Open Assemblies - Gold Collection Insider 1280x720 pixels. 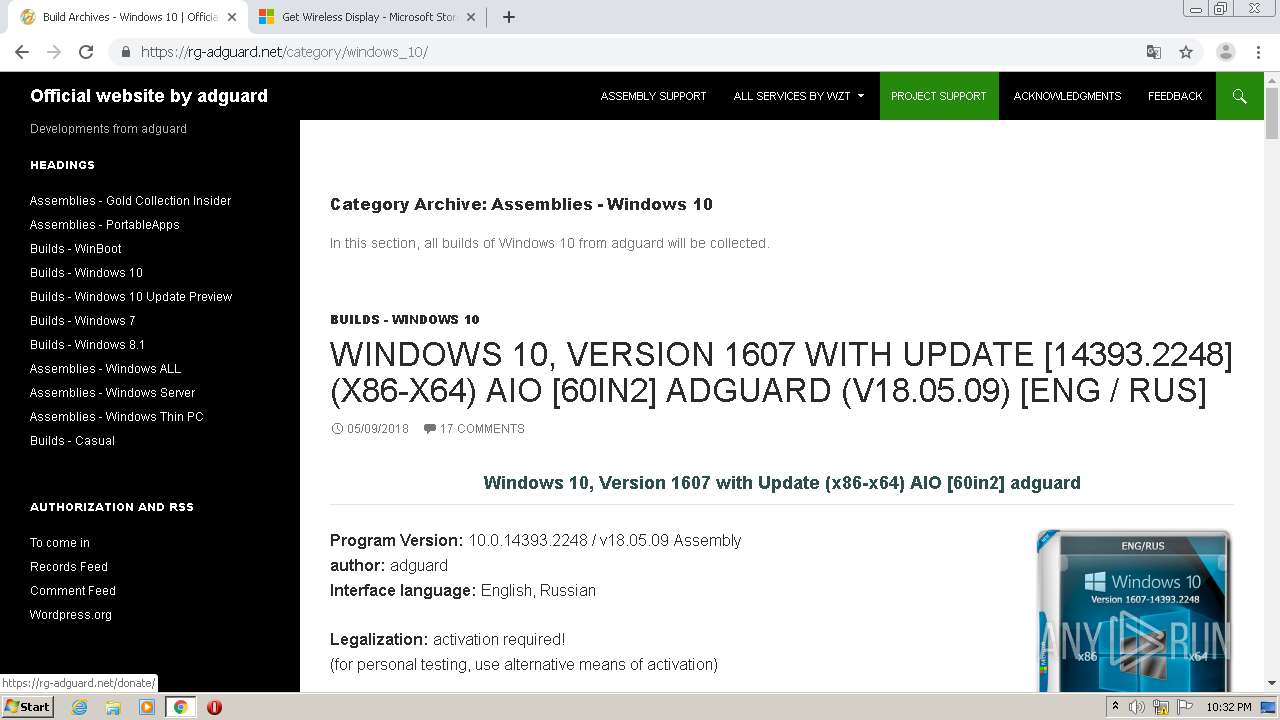click(130, 201)
